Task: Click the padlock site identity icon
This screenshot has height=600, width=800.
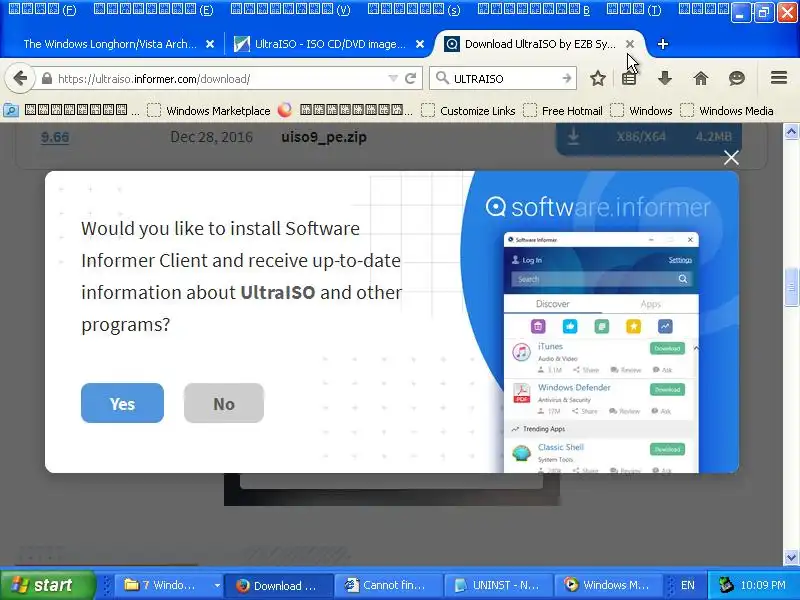Action: point(47,79)
